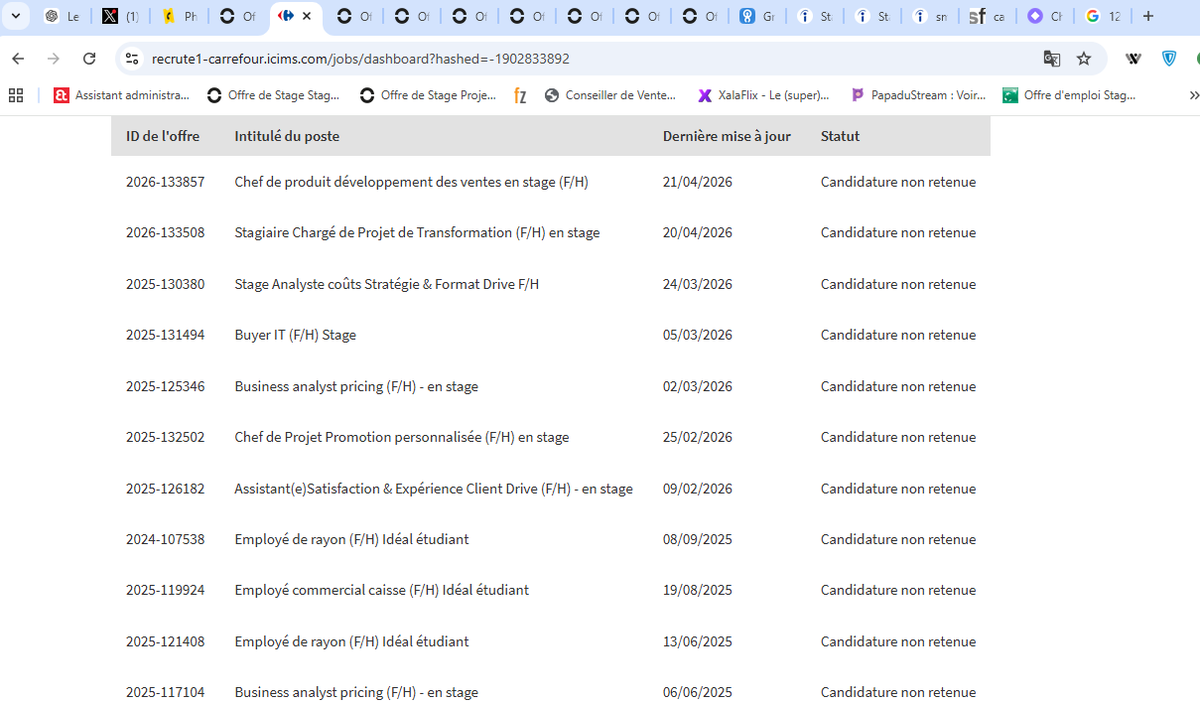Screen dimensions: 1200x704
Task: Open 'Employé commercial caisse (F/H)' posting
Action: pos(382,590)
